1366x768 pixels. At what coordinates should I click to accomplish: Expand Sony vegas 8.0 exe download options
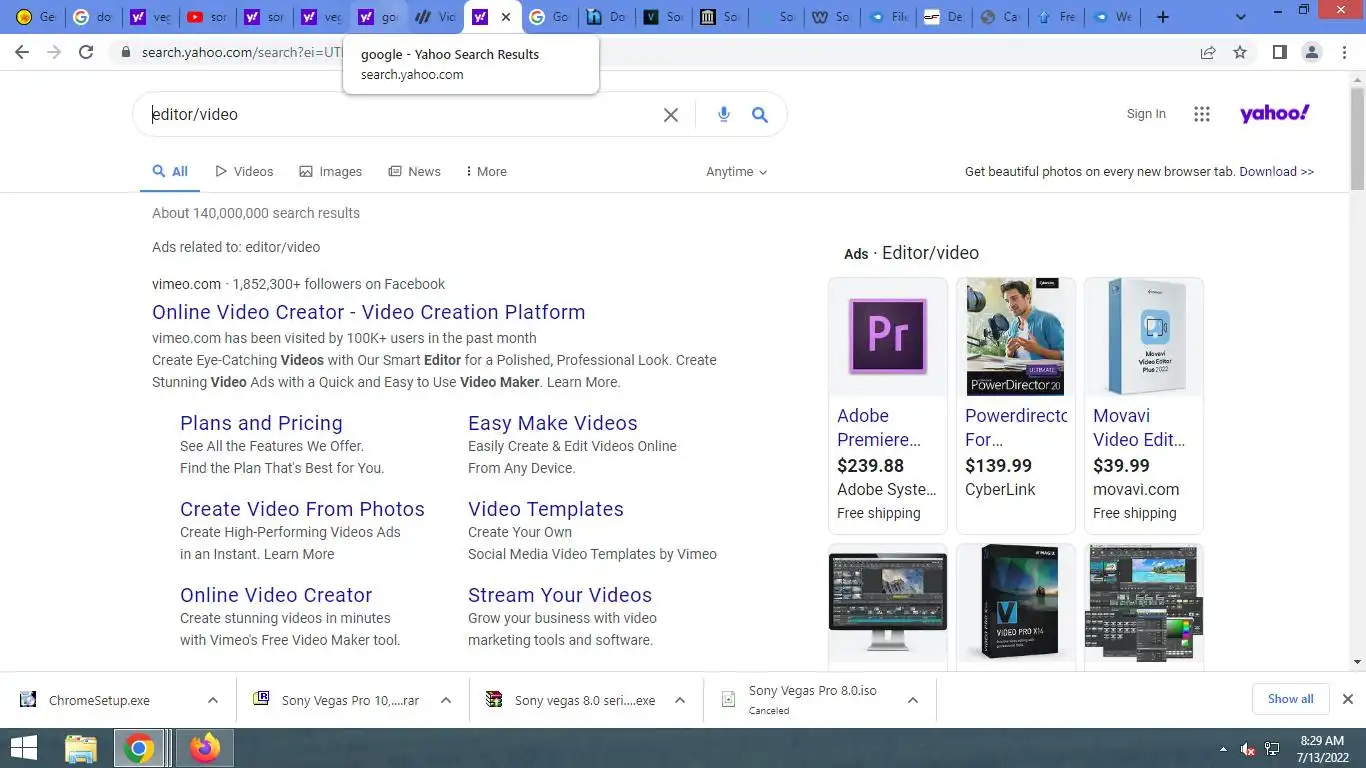click(x=680, y=700)
